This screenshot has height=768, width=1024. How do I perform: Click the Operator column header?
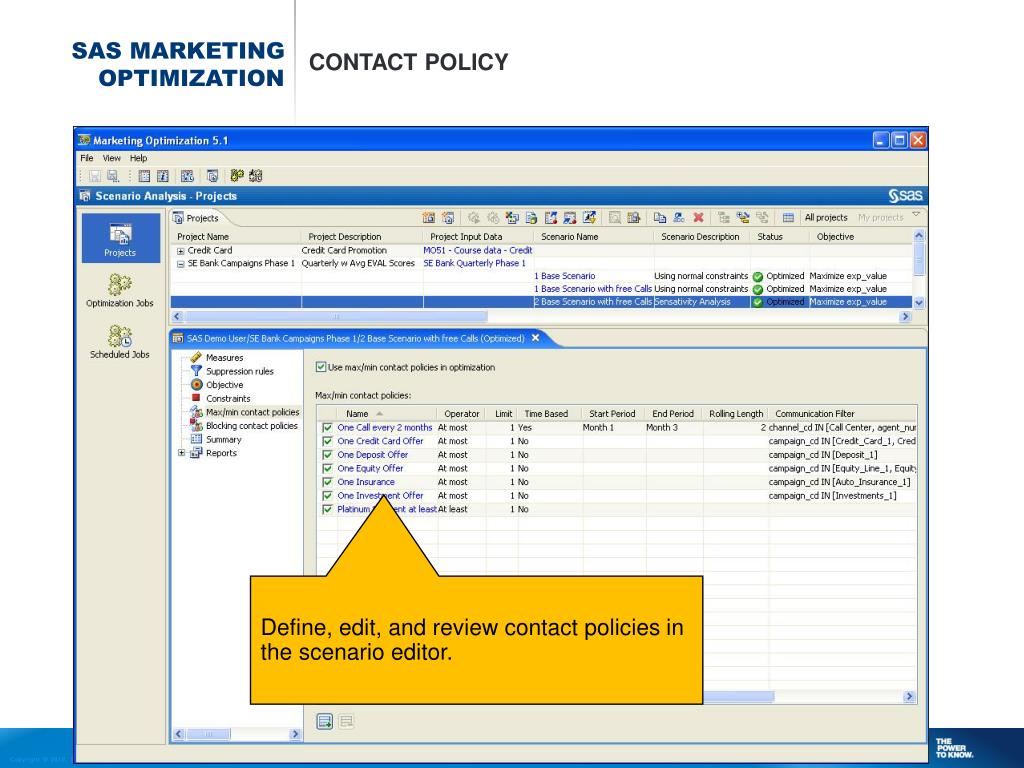462,414
